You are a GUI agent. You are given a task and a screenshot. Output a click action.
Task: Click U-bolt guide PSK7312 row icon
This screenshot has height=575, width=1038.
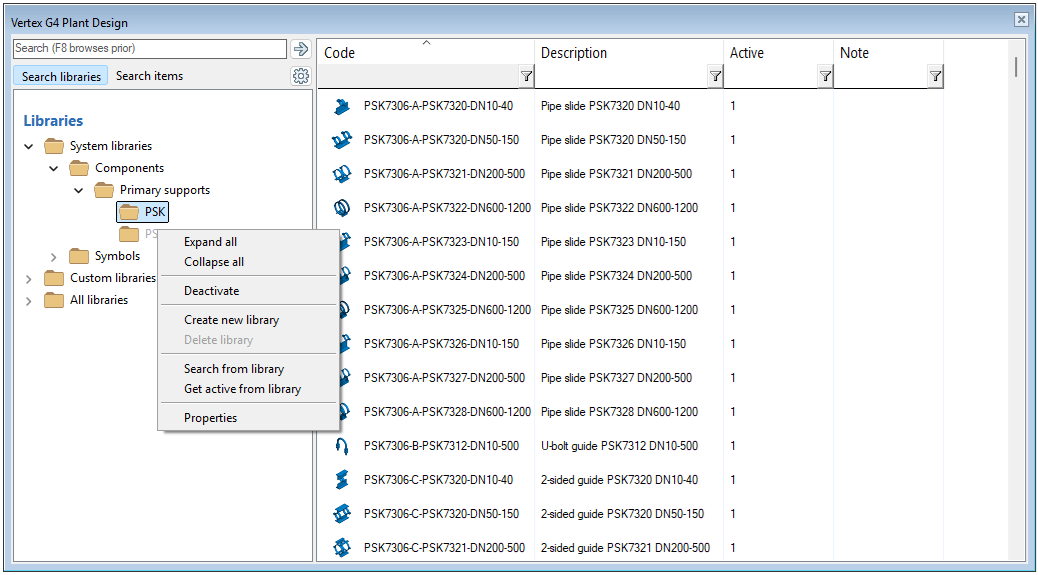(x=342, y=446)
